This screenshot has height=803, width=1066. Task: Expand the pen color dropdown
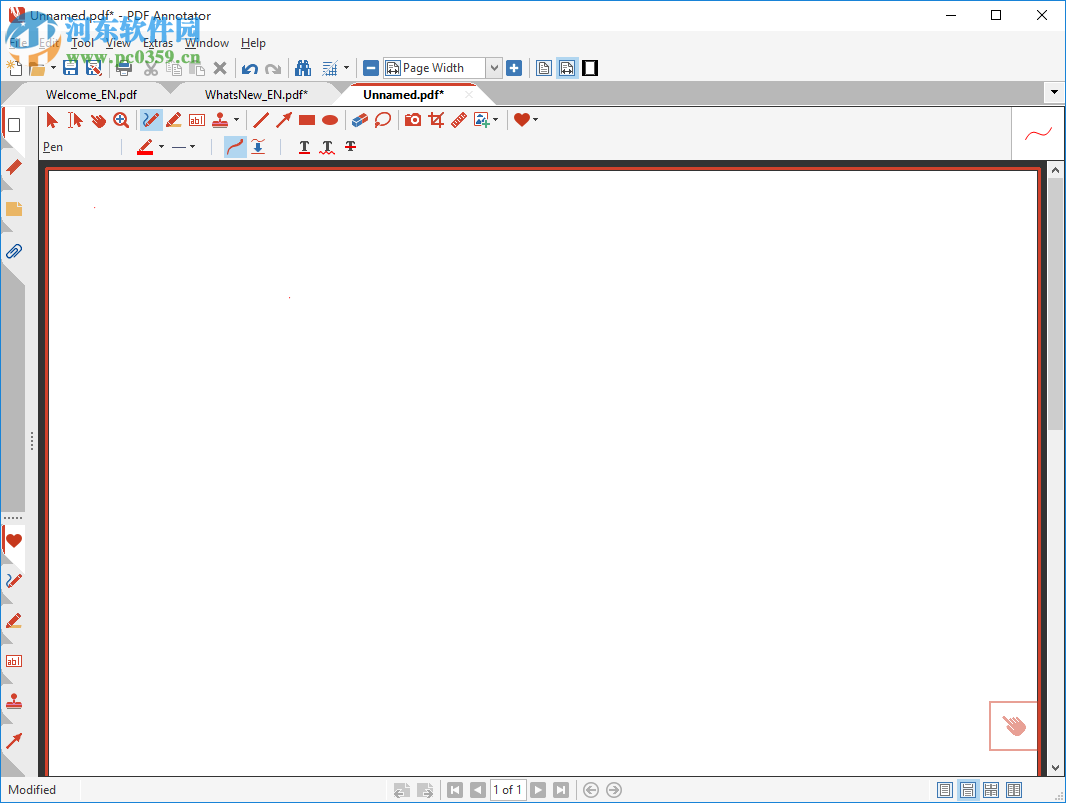[163, 147]
